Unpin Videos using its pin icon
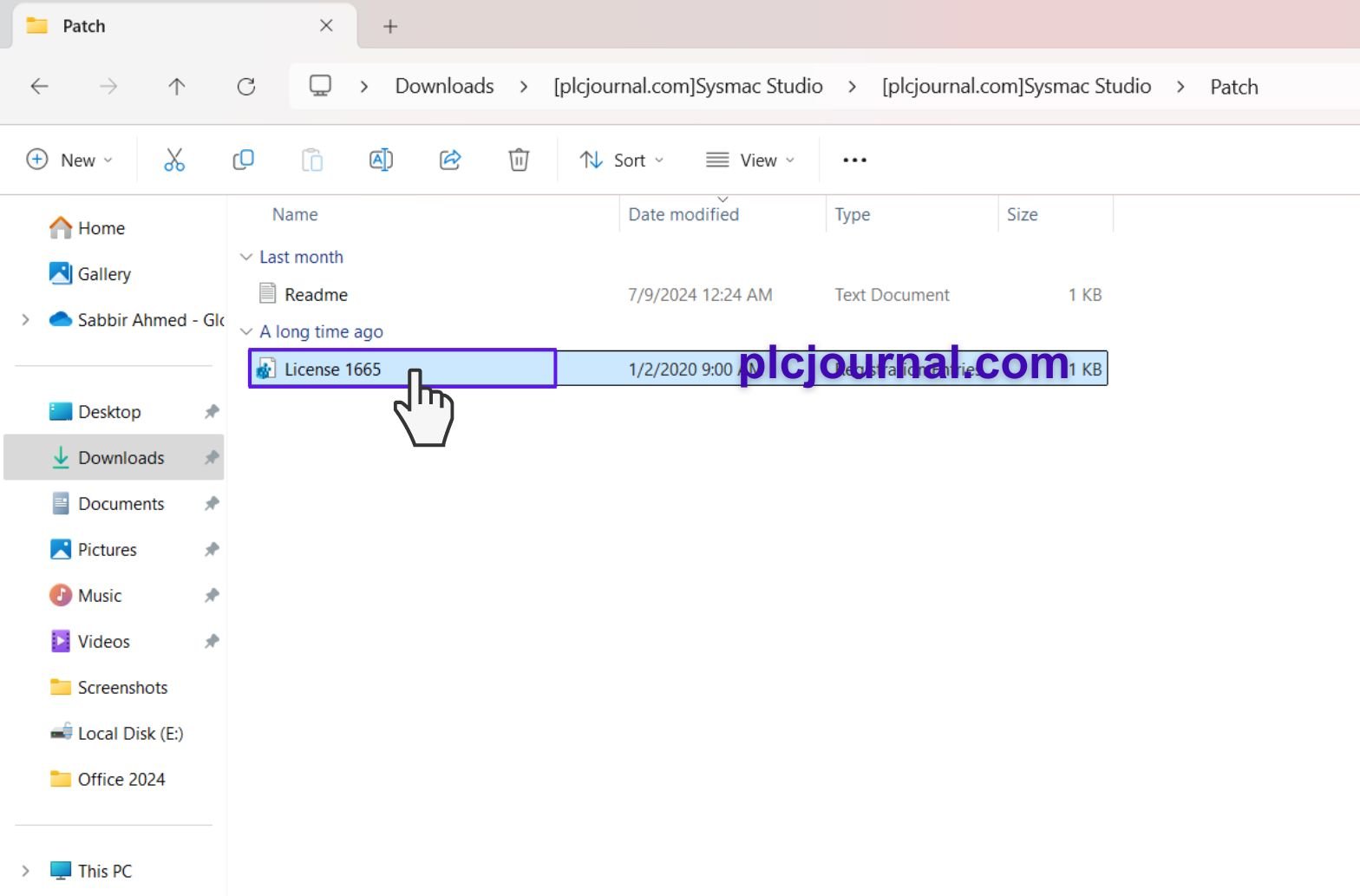1360x896 pixels. click(212, 641)
